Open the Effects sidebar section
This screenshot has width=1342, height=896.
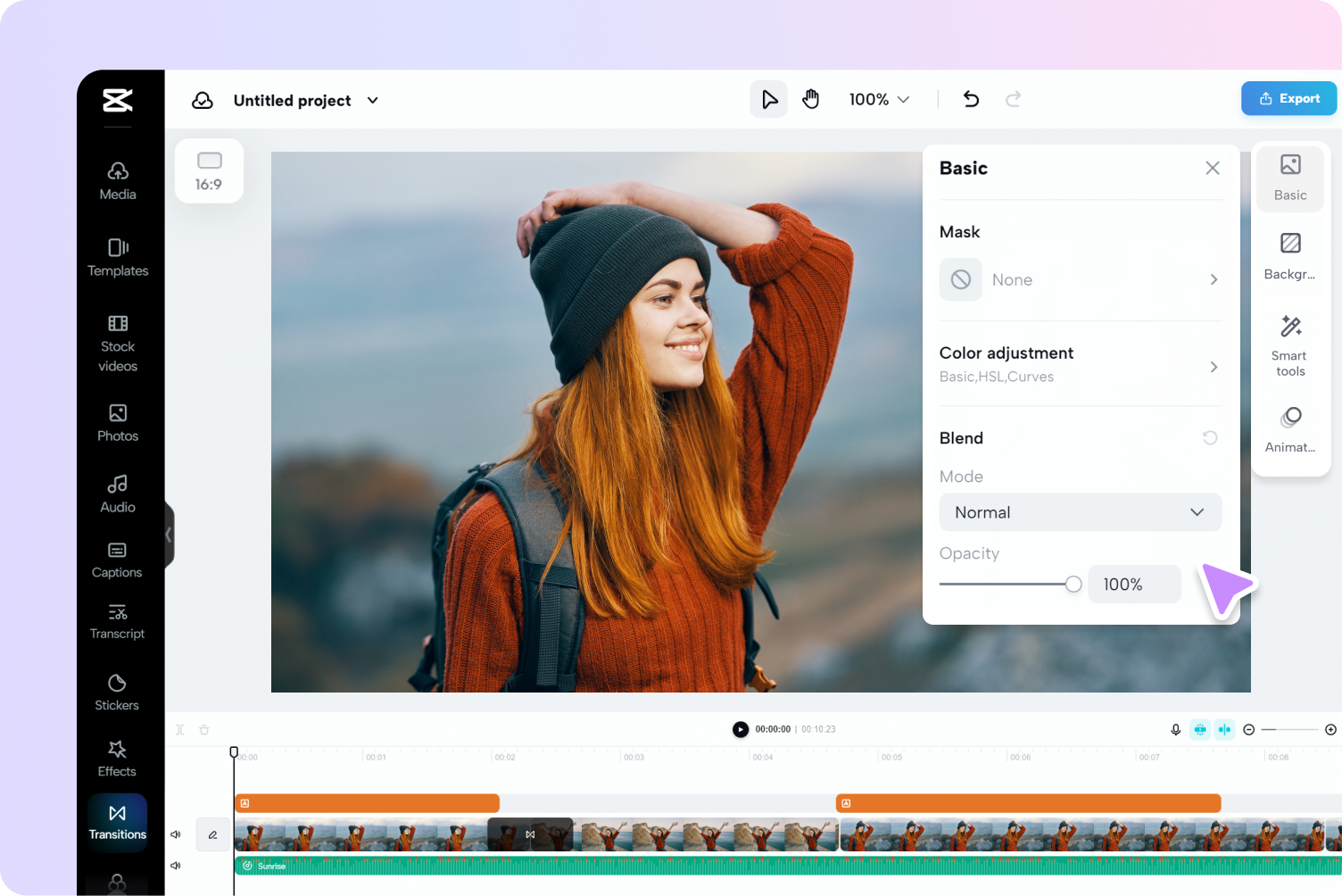coord(117,759)
